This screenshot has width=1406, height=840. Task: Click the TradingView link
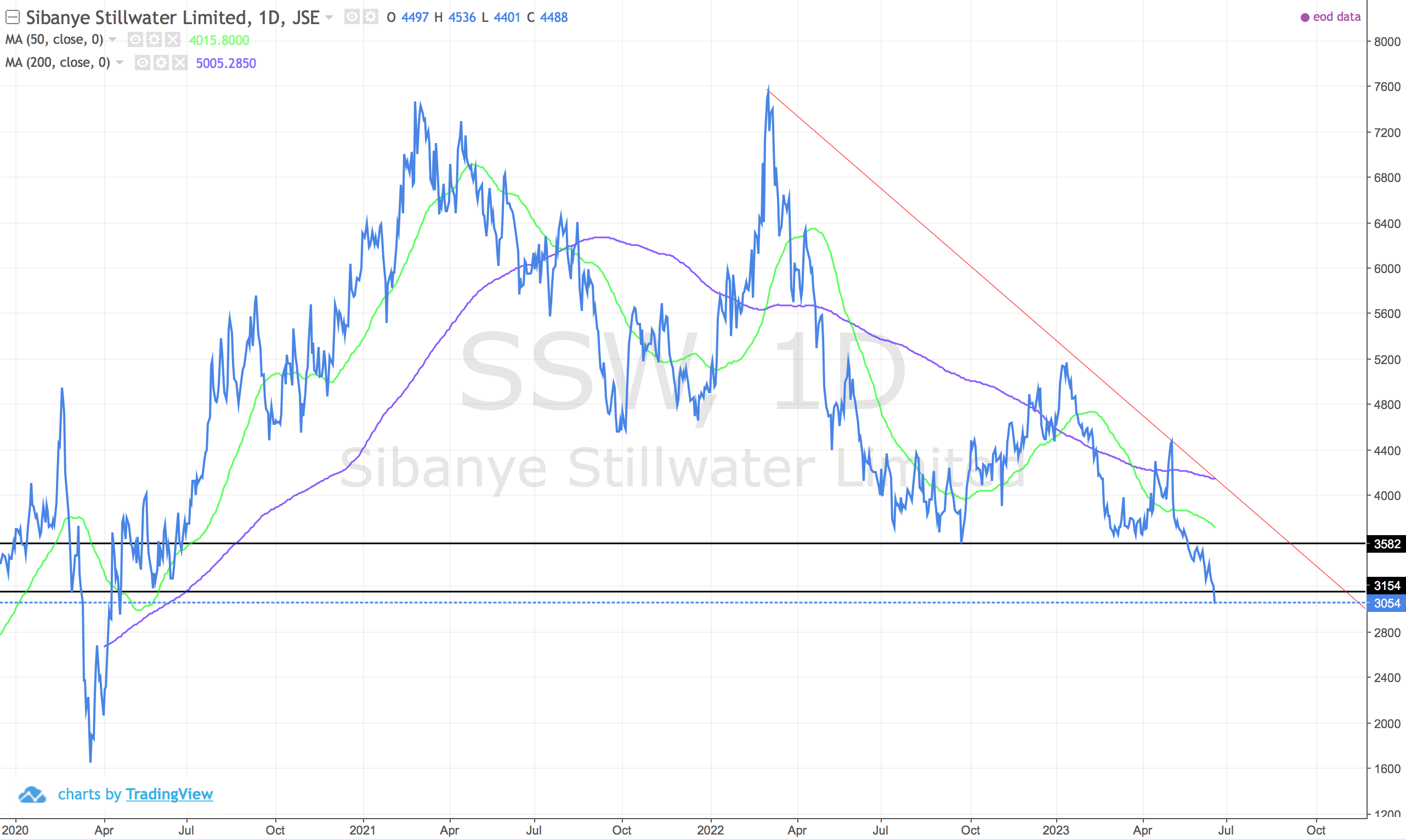[x=169, y=794]
